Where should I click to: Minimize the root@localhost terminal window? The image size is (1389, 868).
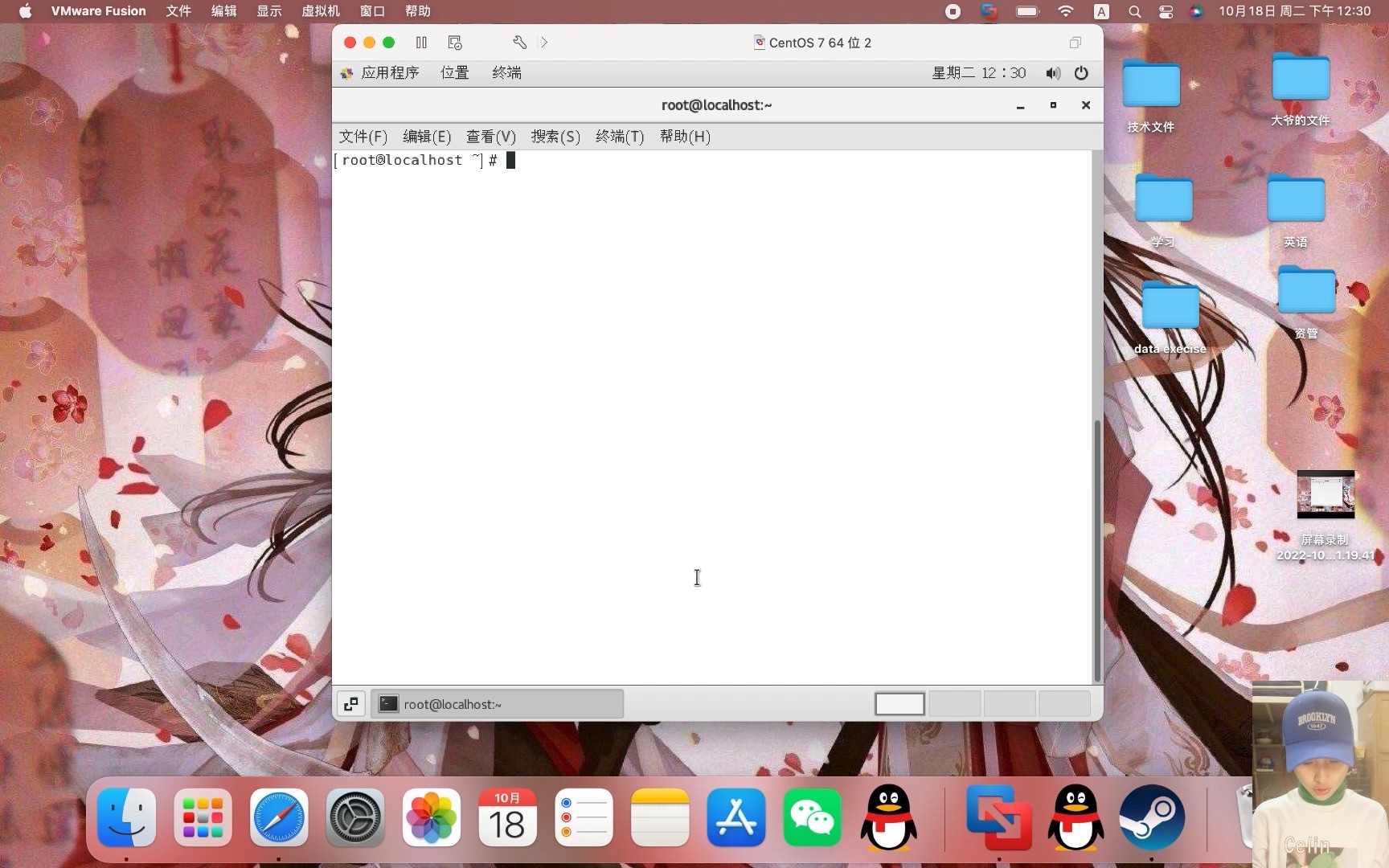click(1020, 106)
